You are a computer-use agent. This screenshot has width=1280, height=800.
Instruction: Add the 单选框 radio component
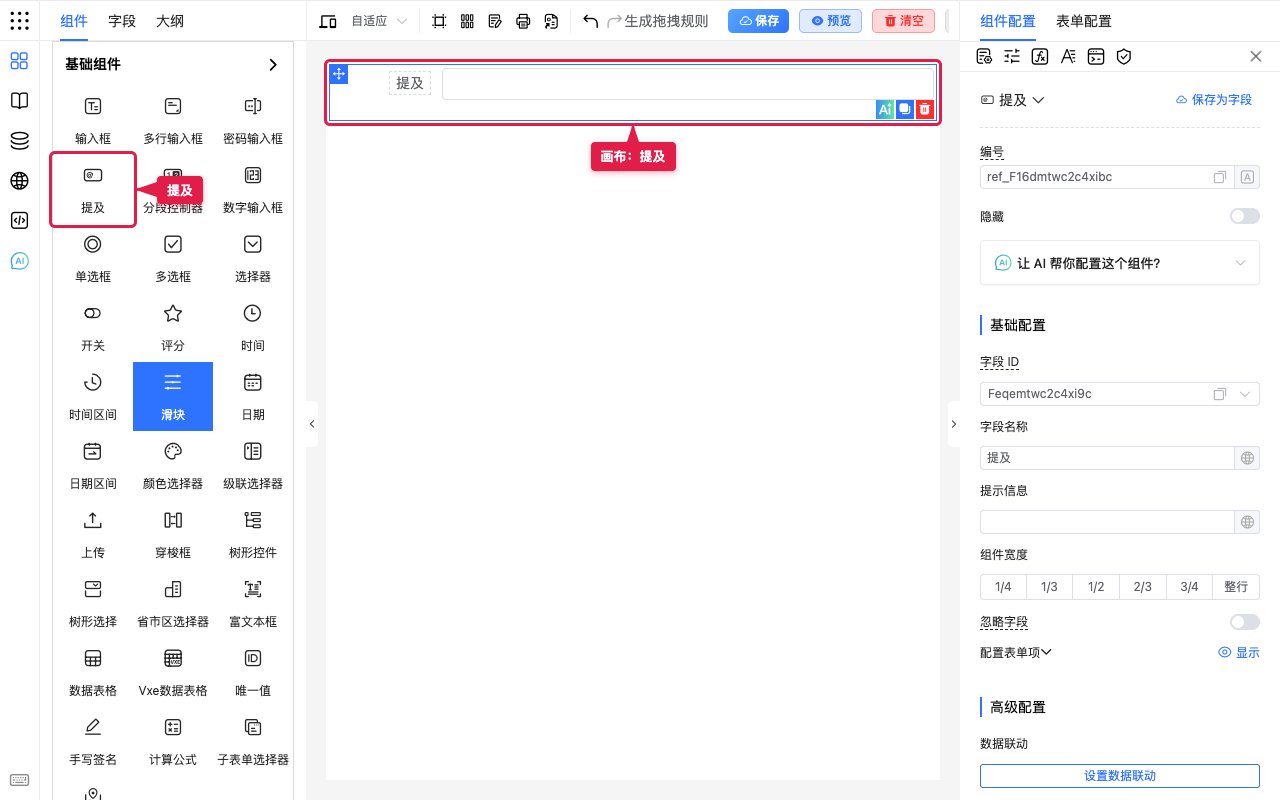coord(93,258)
